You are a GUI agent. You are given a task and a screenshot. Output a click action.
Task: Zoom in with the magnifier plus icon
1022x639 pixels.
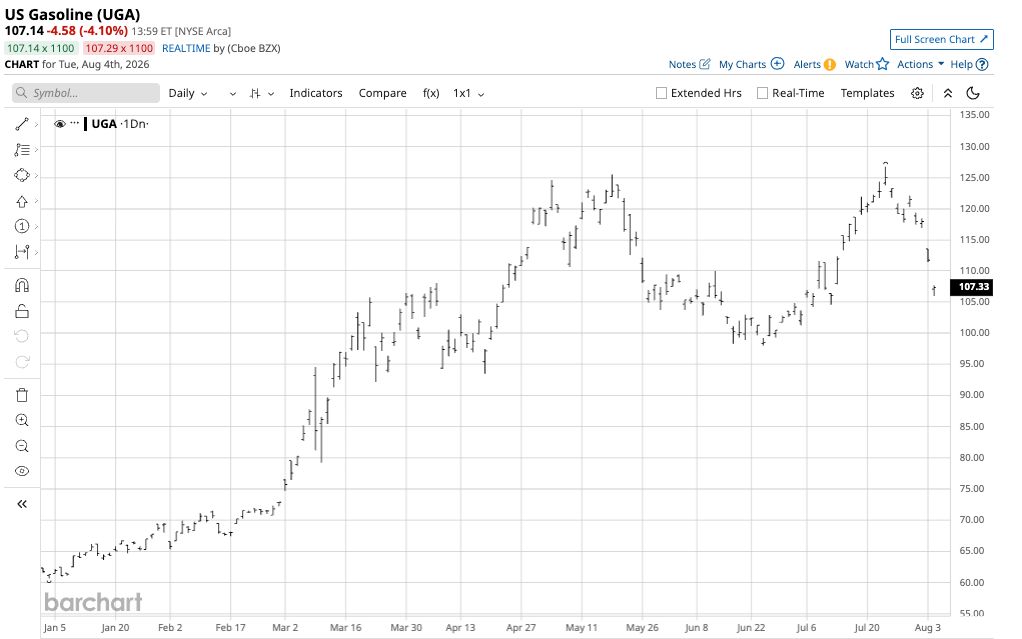(x=22, y=421)
